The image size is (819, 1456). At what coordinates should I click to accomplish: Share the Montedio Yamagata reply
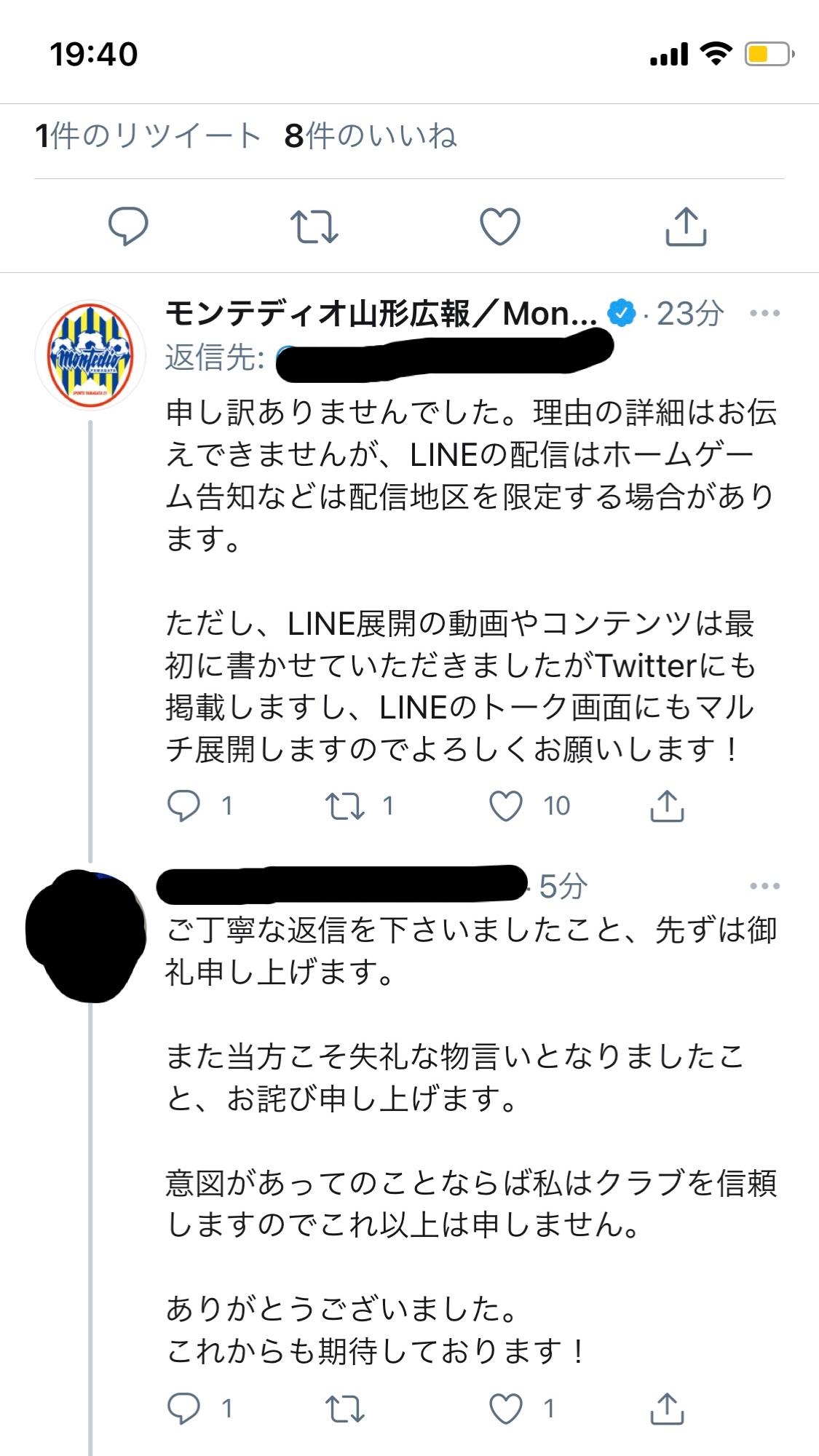tap(667, 806)
